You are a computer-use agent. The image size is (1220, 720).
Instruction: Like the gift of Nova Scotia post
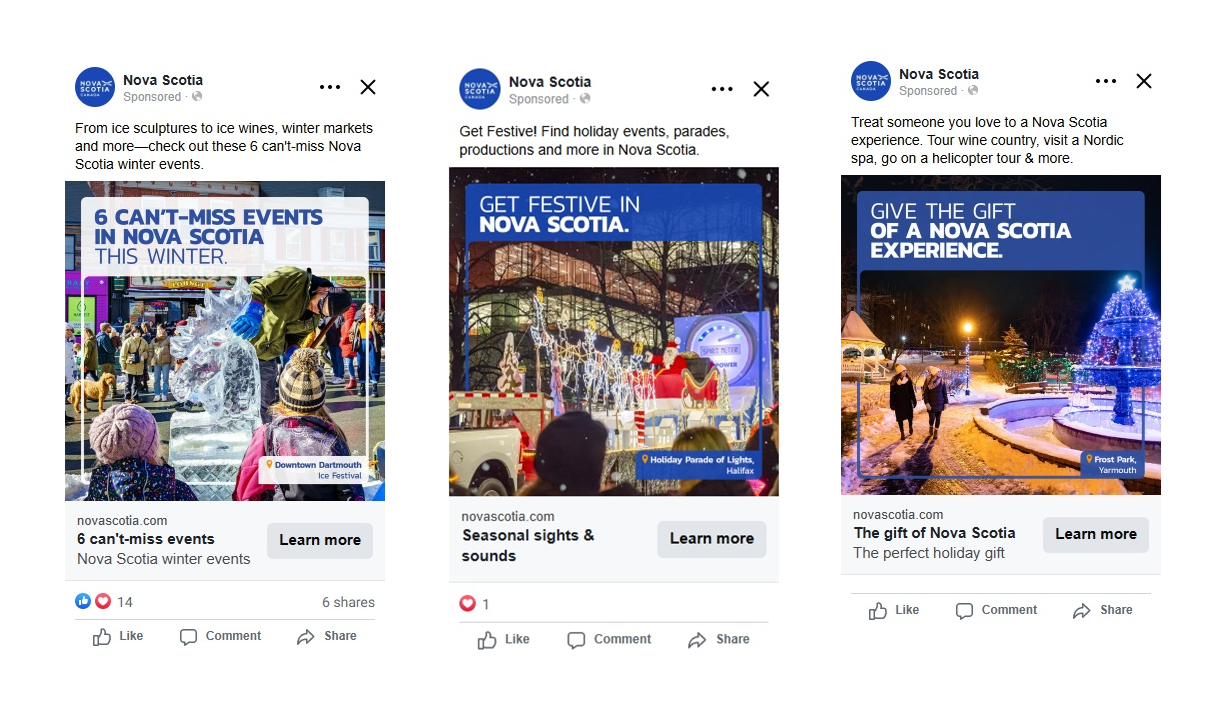(893, 610)
